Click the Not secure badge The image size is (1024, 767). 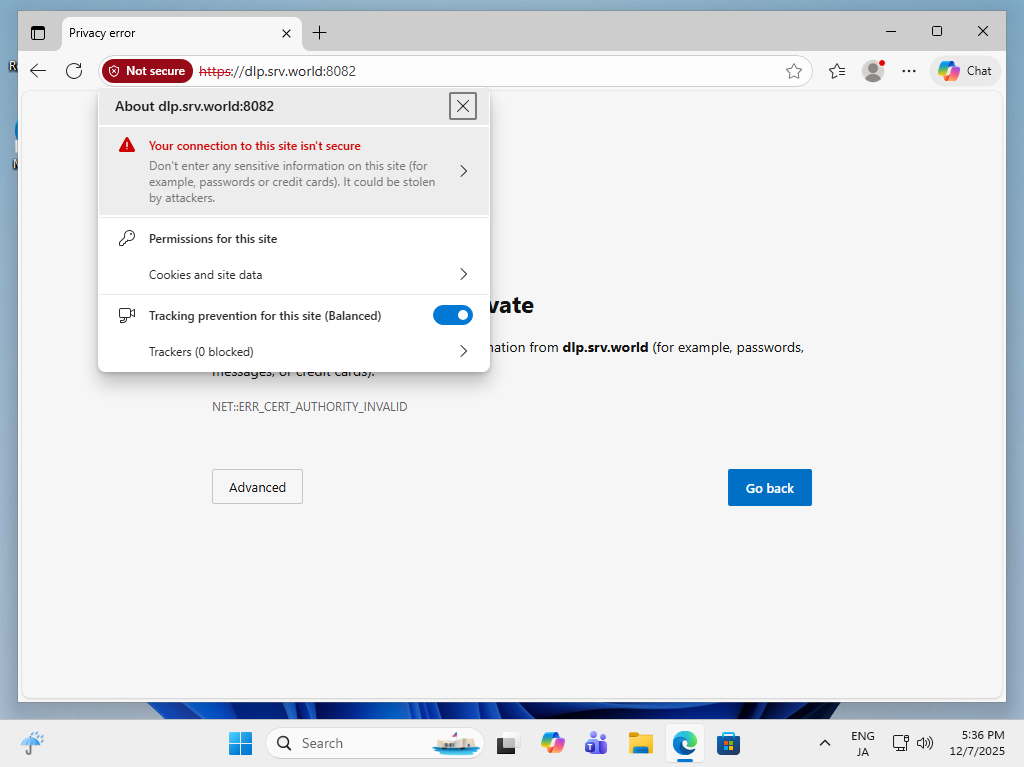coord(148,71)
